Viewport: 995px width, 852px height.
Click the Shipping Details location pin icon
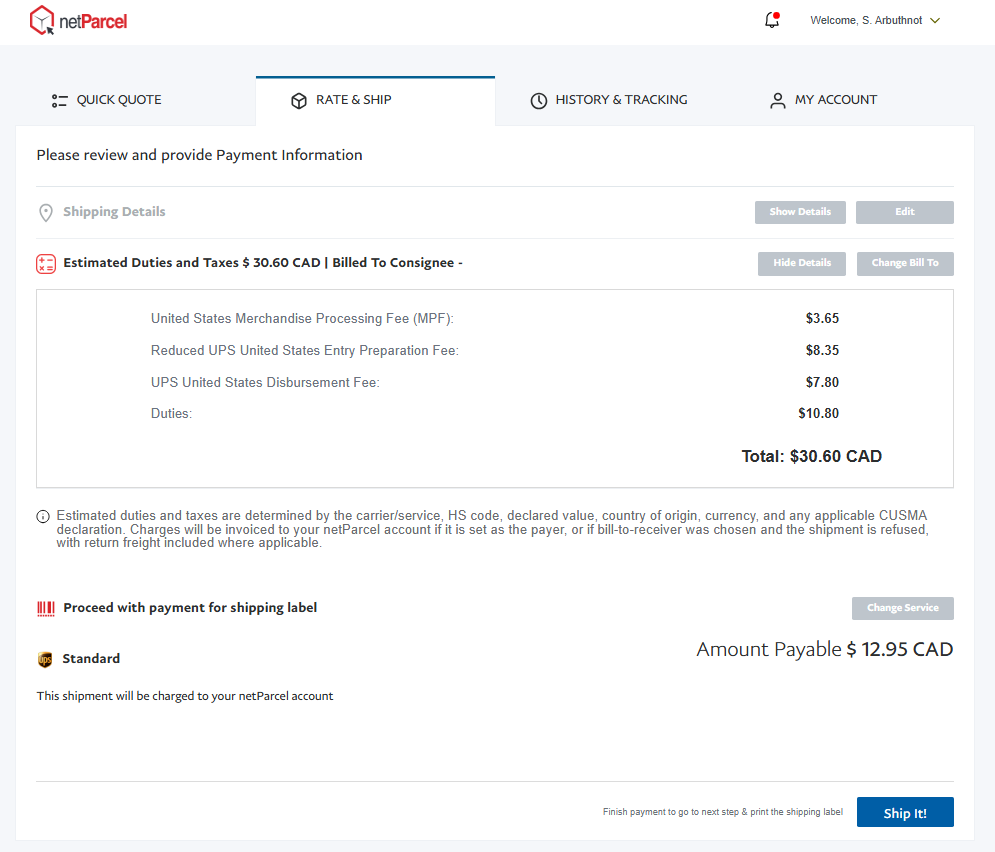point(46,213)
